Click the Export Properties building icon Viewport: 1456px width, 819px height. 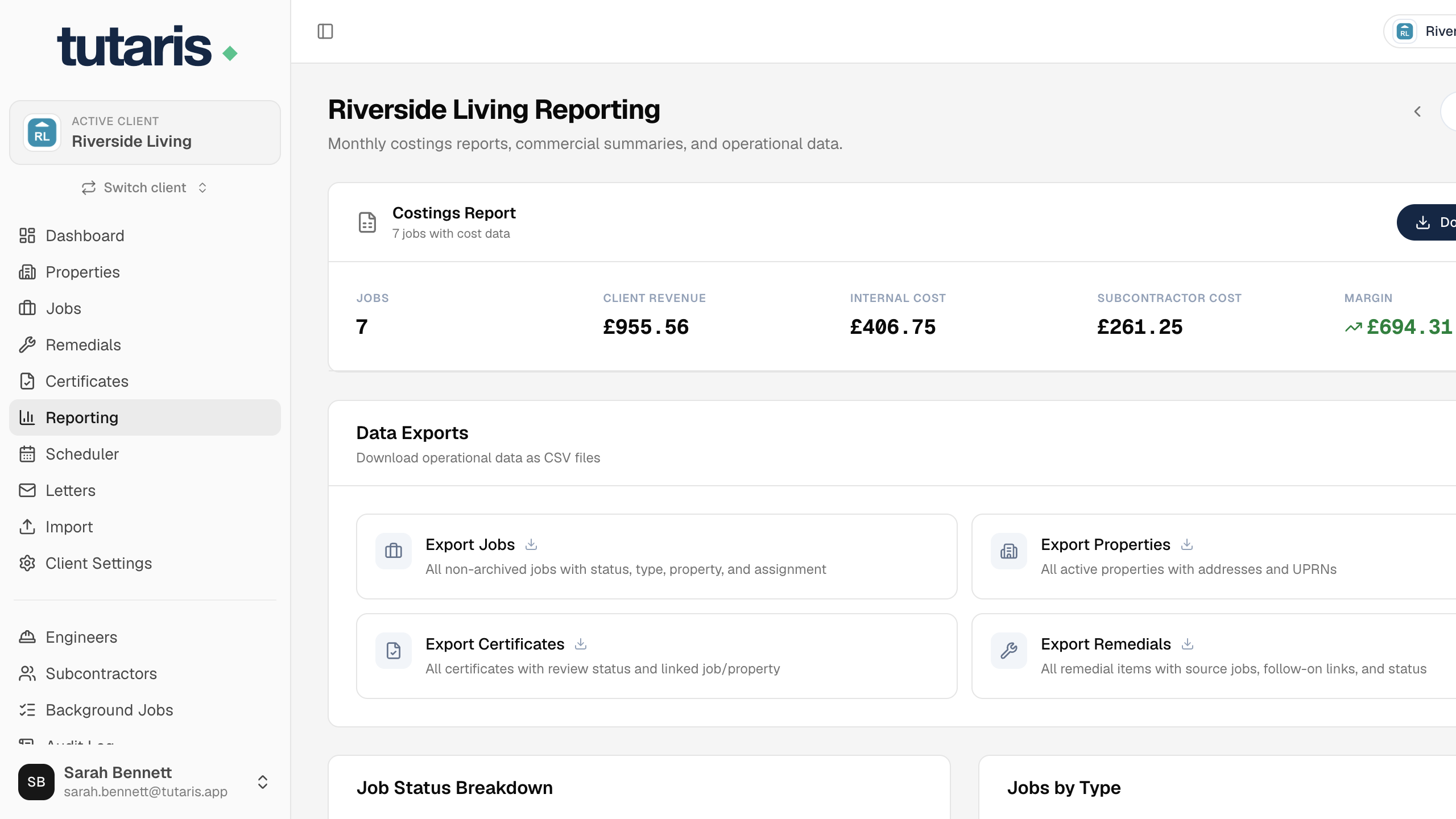tap(1009, 551)
